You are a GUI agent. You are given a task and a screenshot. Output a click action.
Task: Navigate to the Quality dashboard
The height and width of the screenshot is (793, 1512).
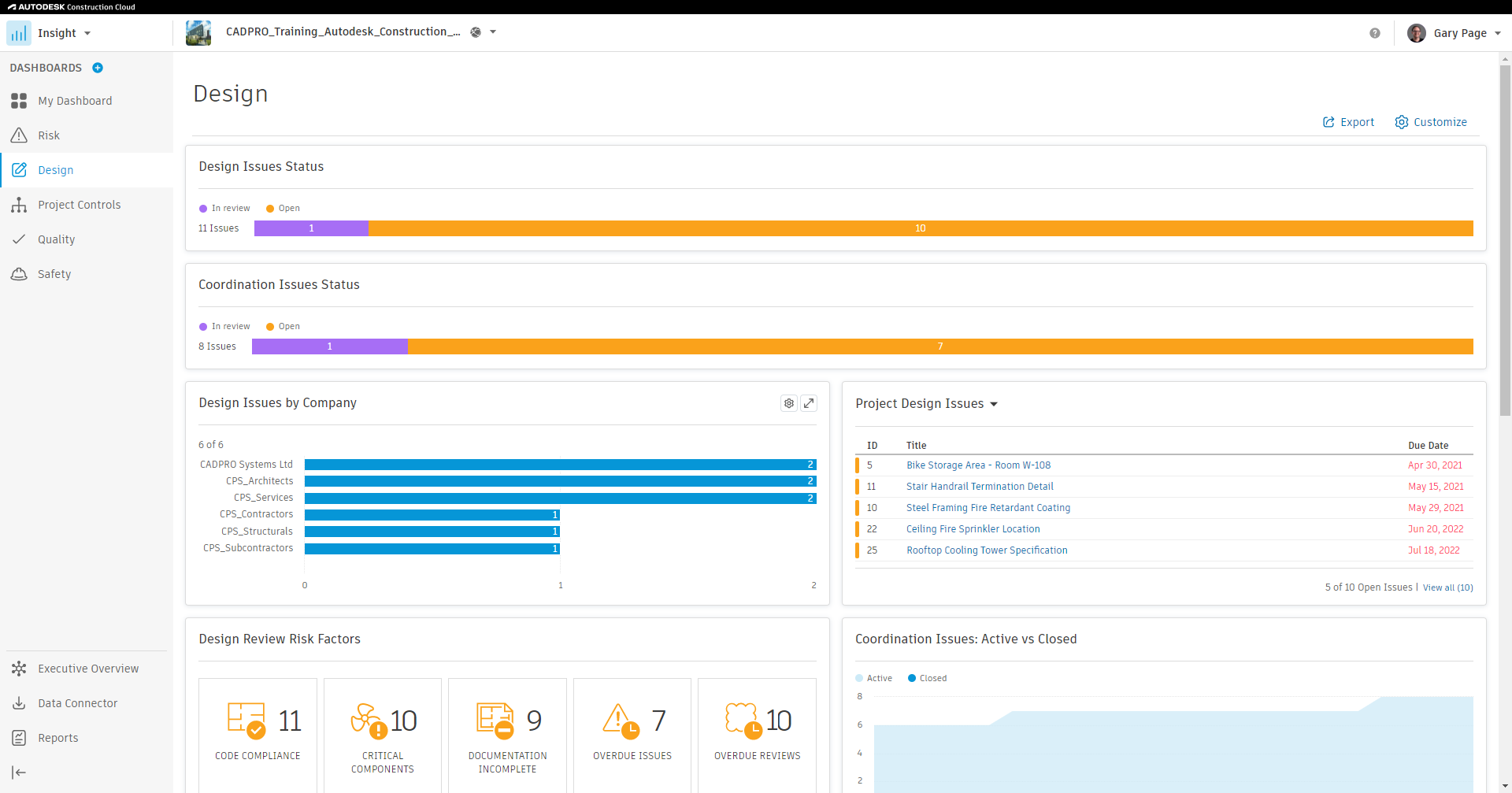[87, 239]
